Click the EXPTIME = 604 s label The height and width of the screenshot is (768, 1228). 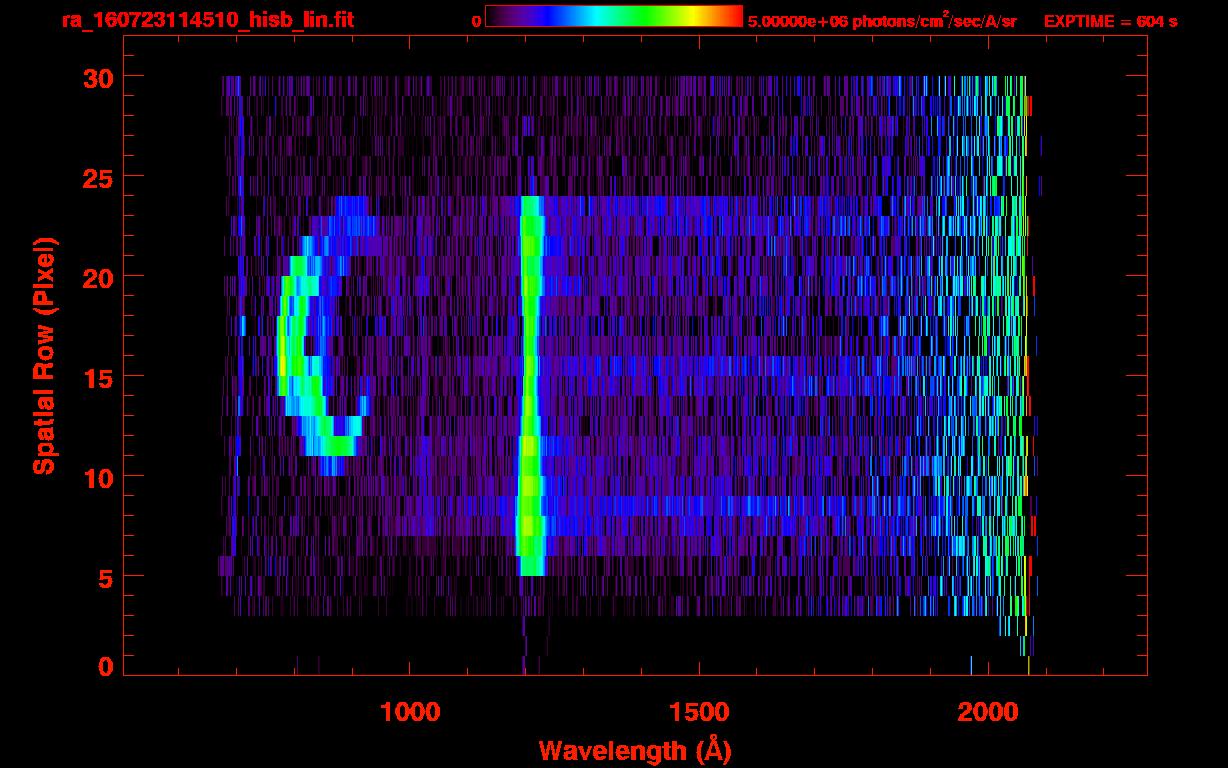pos(1110,21)
